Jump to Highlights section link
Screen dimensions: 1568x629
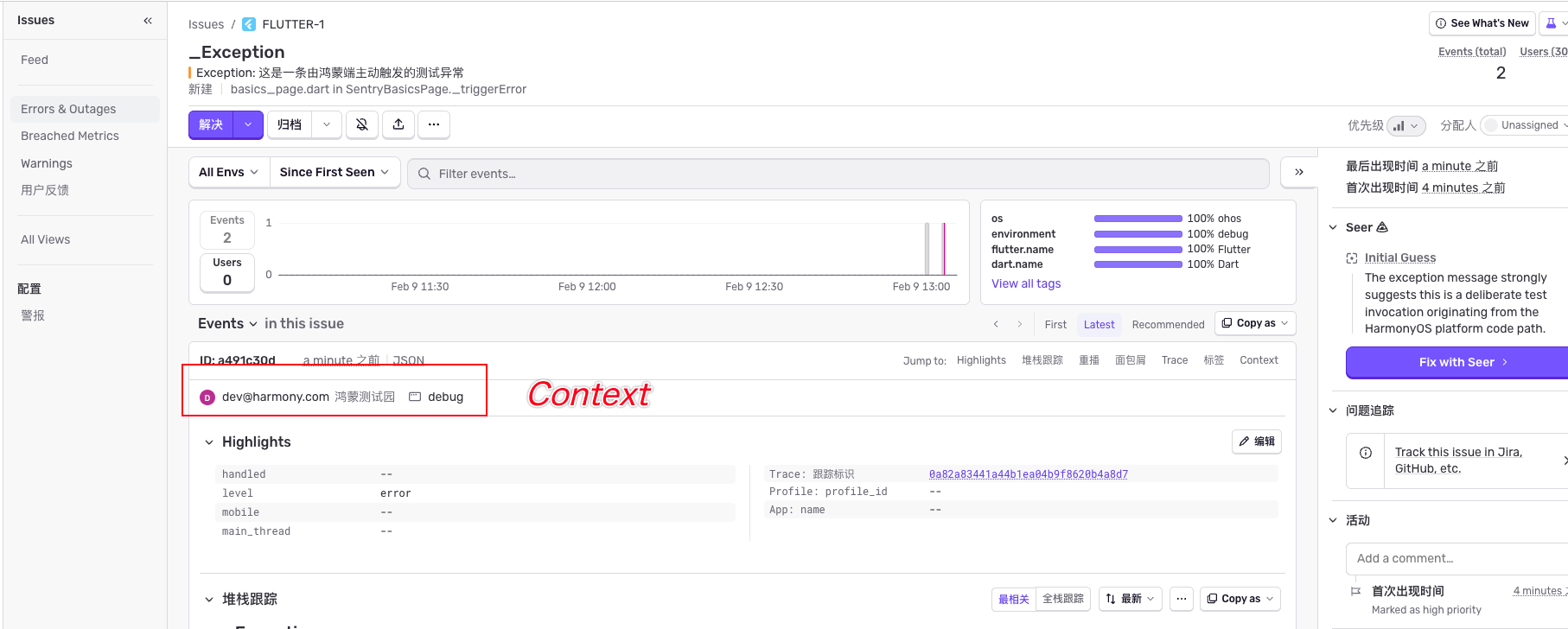tap(981, 360)
